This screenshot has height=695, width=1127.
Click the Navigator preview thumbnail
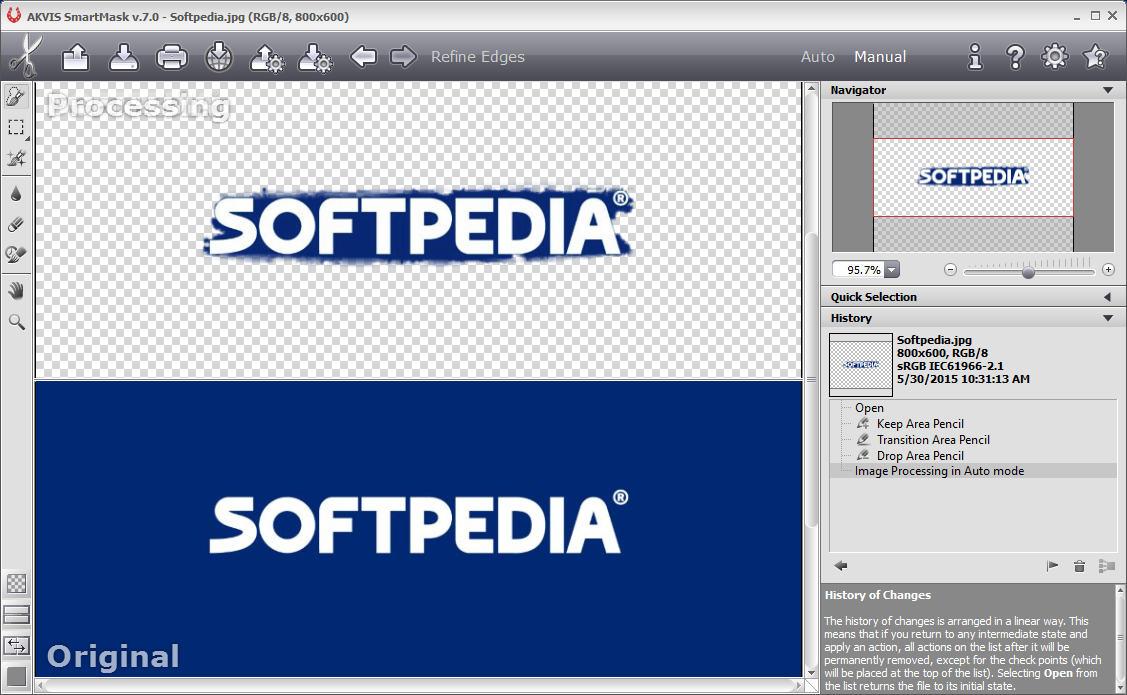[973, 177]
